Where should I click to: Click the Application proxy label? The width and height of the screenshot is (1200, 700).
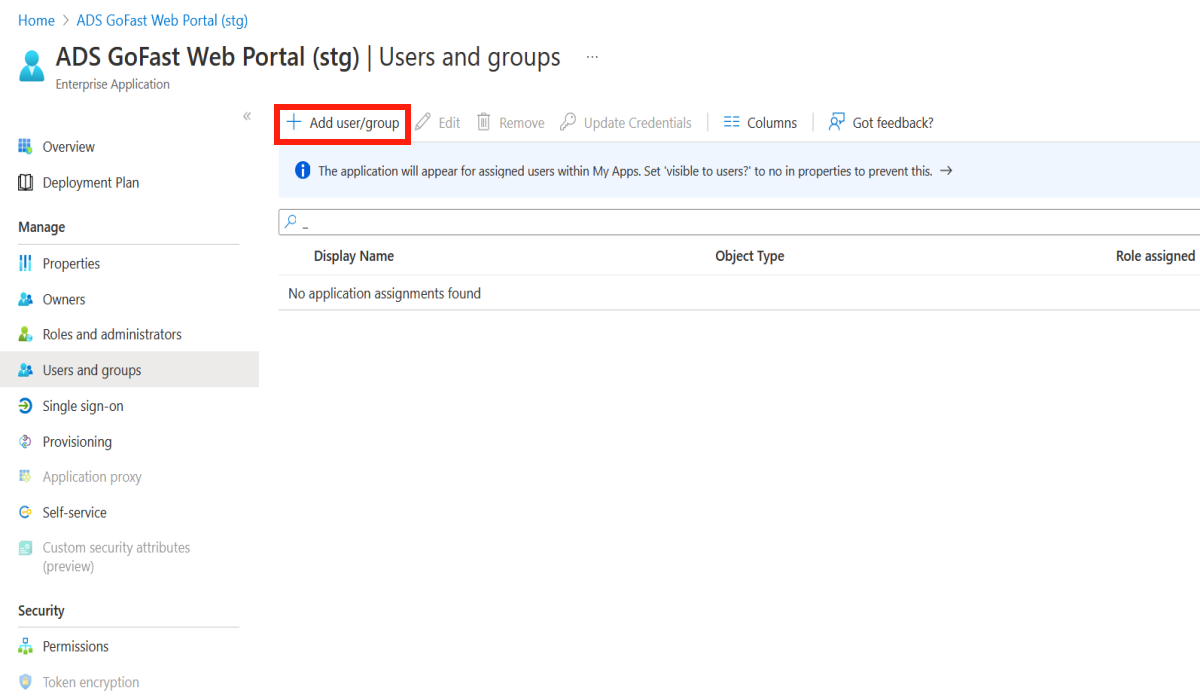pos(92,477)
